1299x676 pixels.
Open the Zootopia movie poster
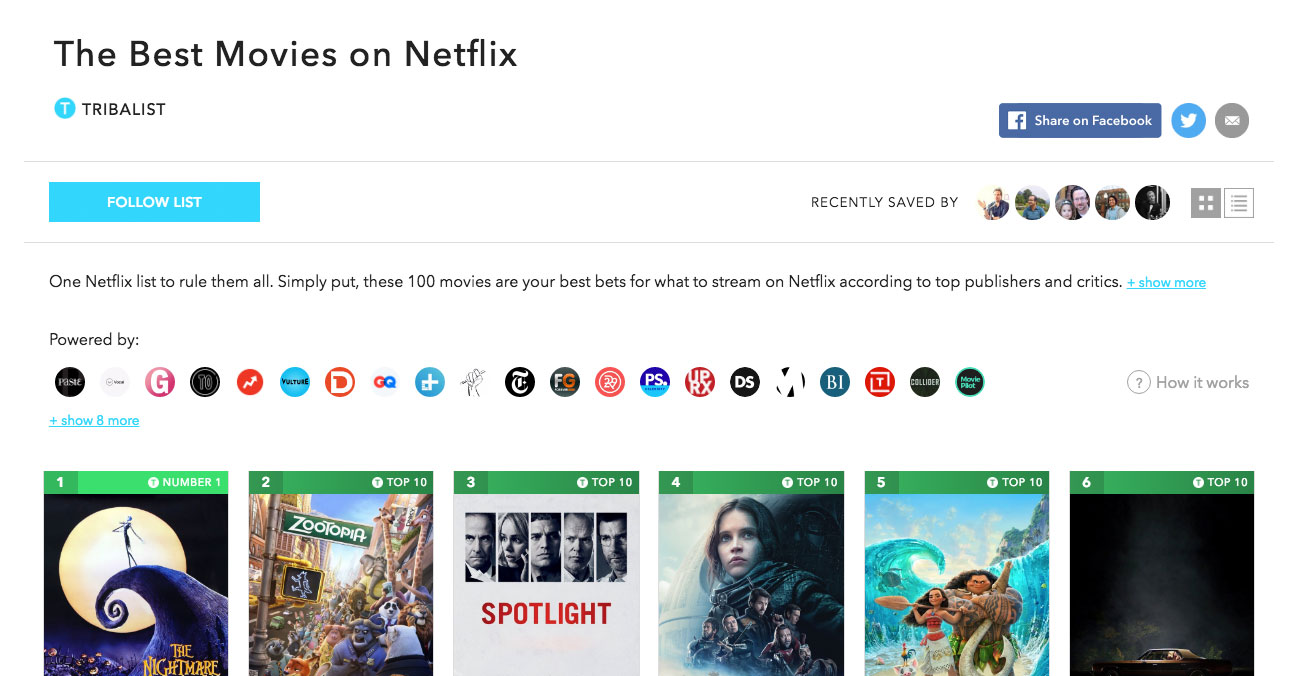(x=341, y=584)
